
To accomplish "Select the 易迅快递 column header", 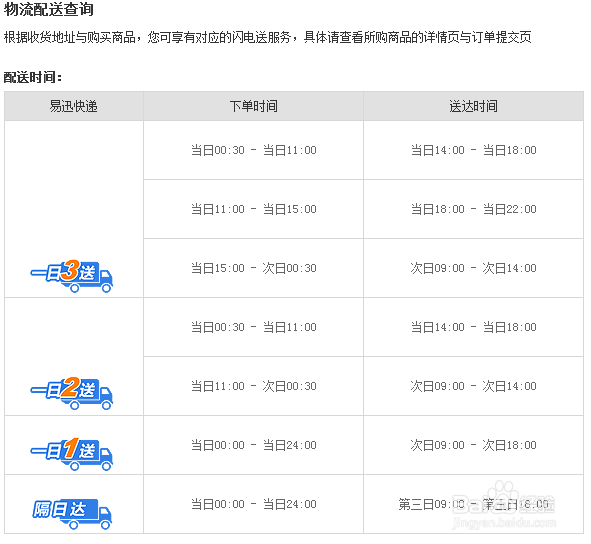I will [x=74, y=106].
